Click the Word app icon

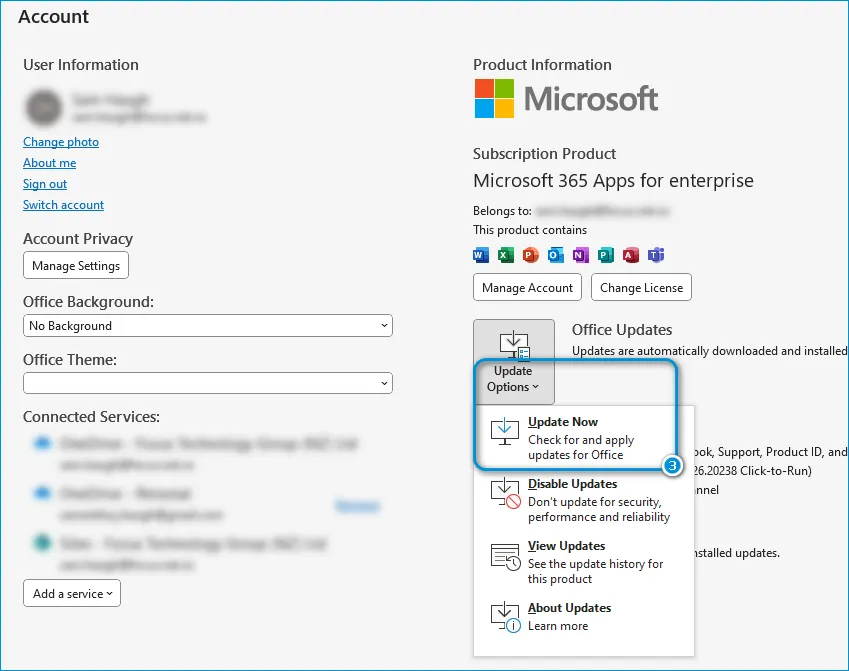tap(481, 255)
